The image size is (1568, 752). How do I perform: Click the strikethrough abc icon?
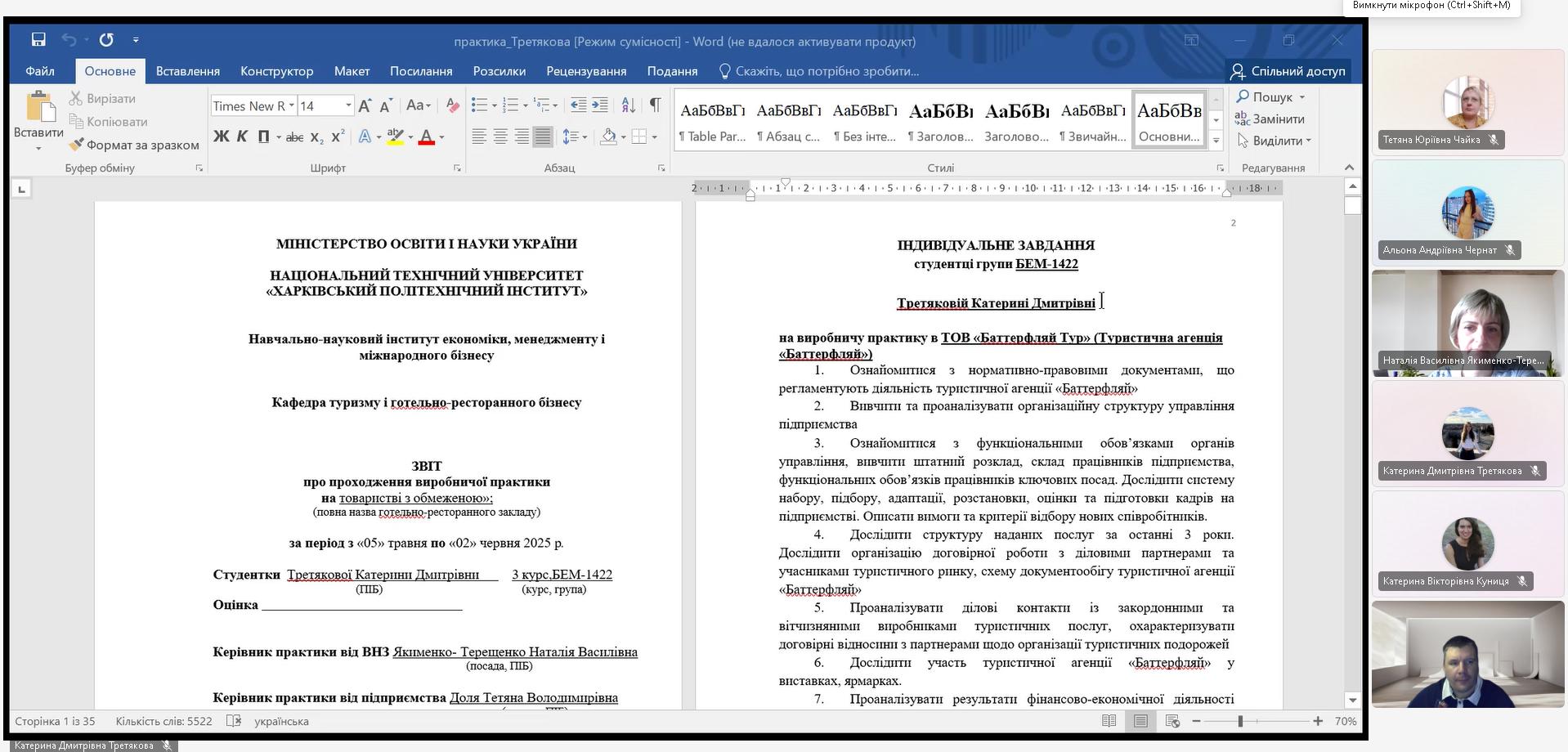click(x=295, y=137)
